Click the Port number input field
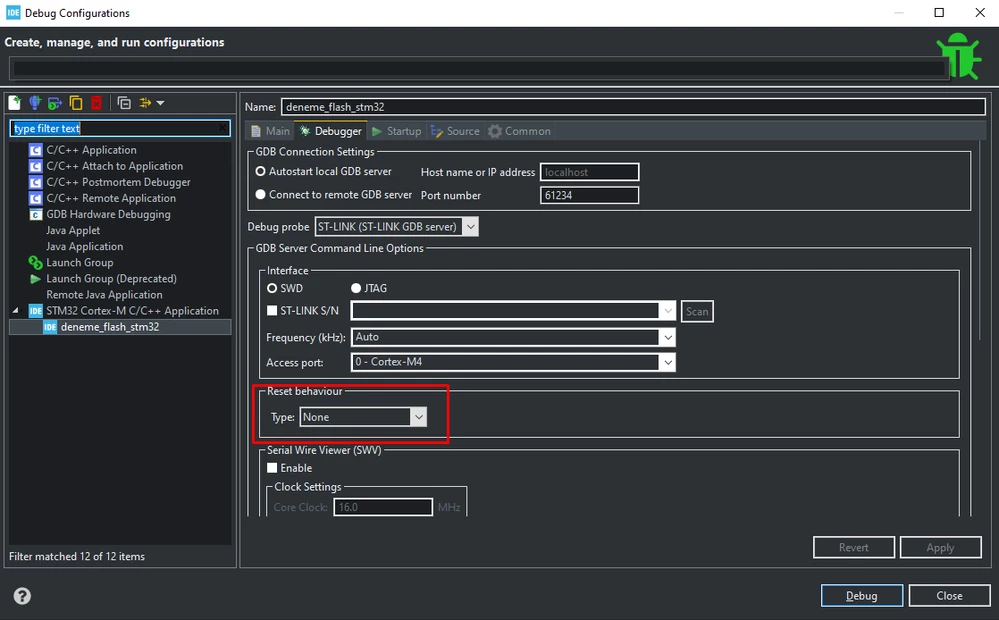Viewport: 999px width, 620px height. pos(589,195)
